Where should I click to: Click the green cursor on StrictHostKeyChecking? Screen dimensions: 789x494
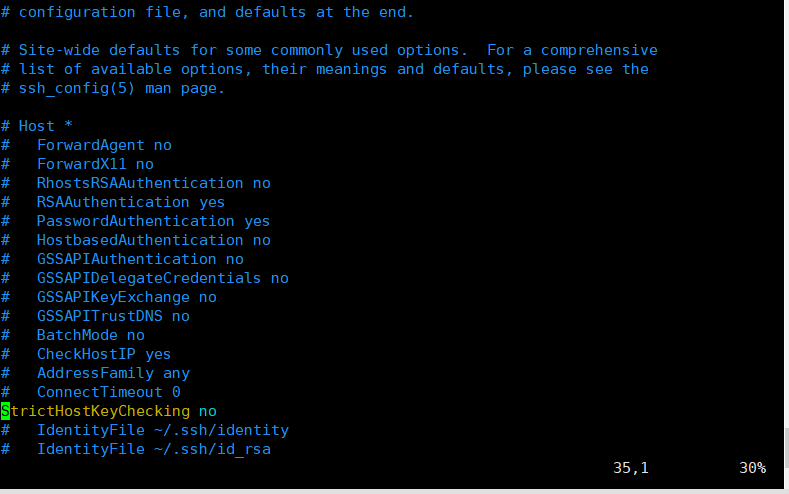5,411
